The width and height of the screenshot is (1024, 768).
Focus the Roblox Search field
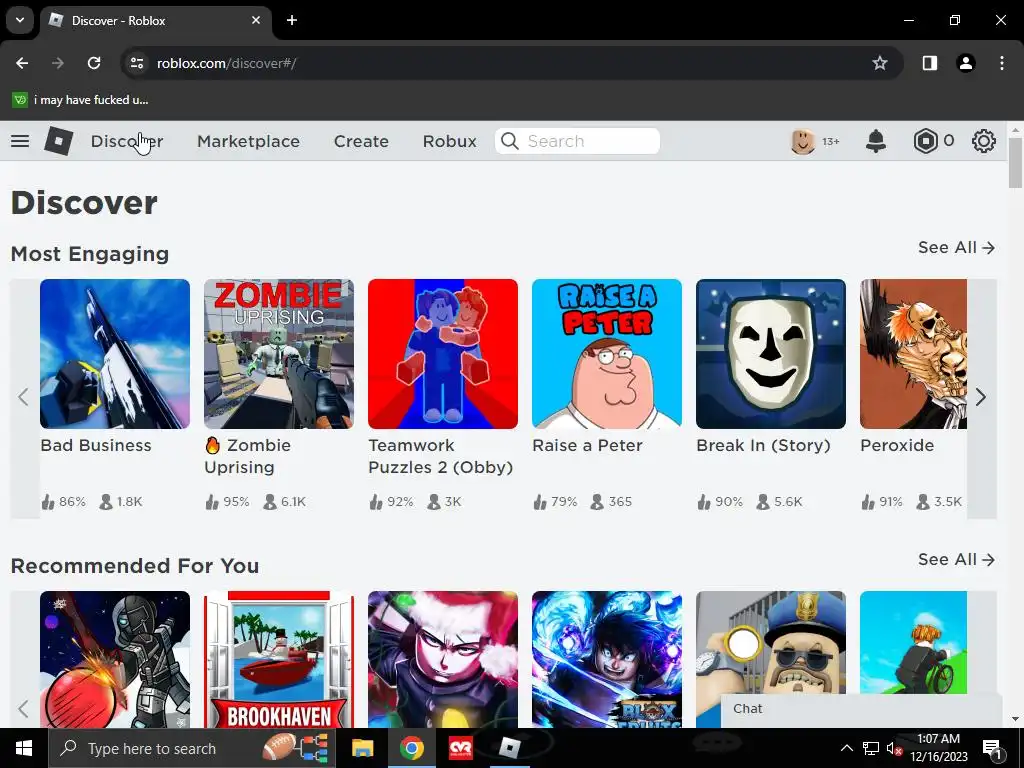coord(577,141)
